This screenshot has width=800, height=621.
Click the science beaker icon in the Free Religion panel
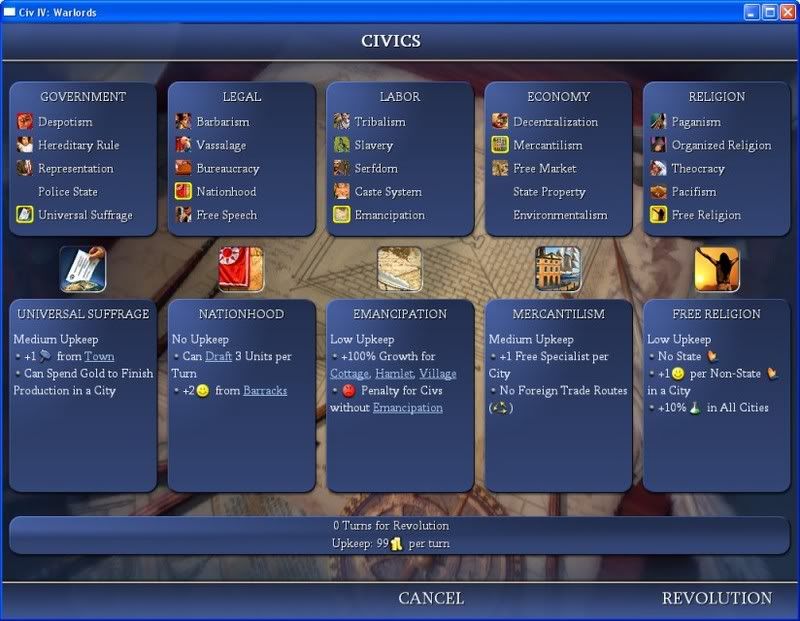click(x=694, y=408)
